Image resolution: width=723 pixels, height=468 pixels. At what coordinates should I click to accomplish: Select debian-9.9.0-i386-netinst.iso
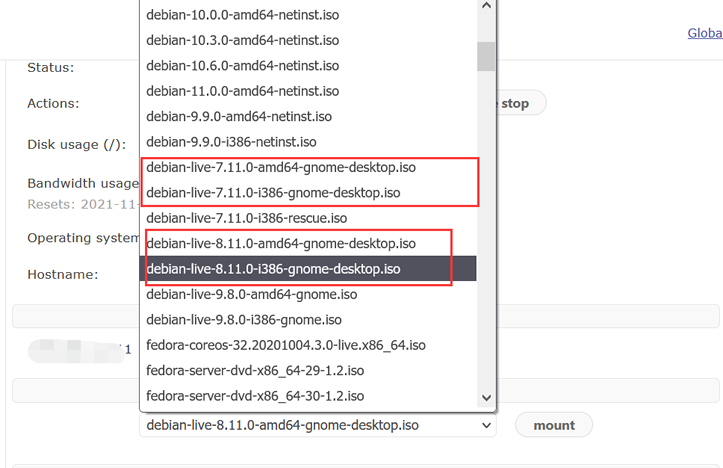pos(308,142)
